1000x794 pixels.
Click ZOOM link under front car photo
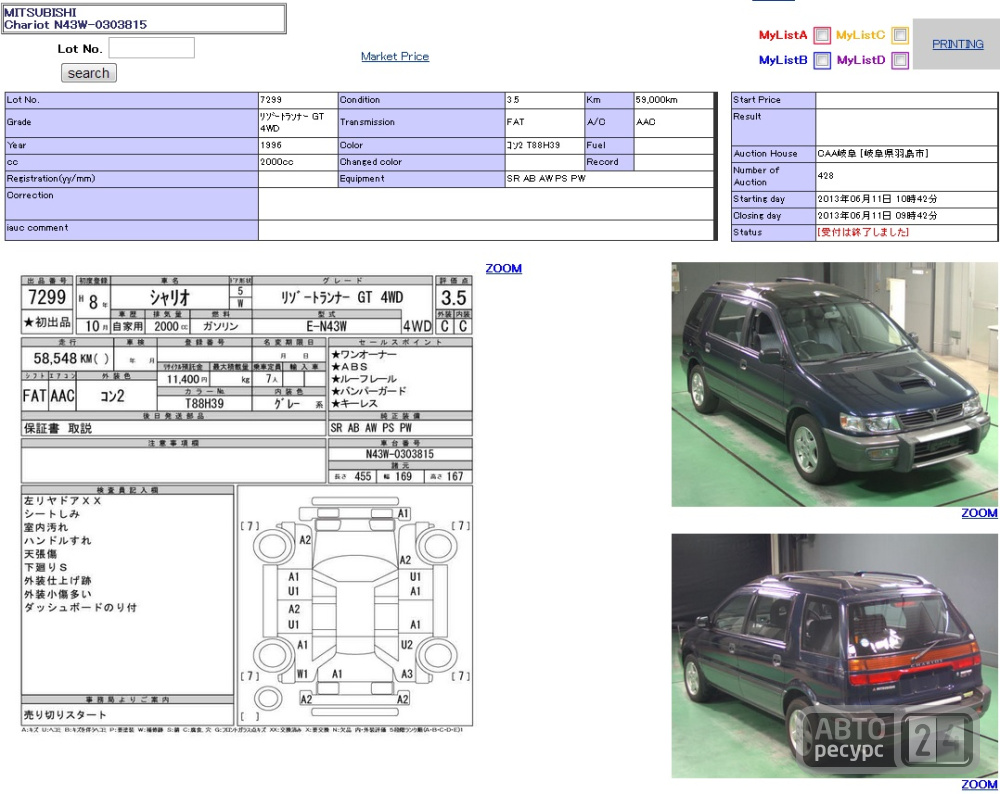coord(979,513)
